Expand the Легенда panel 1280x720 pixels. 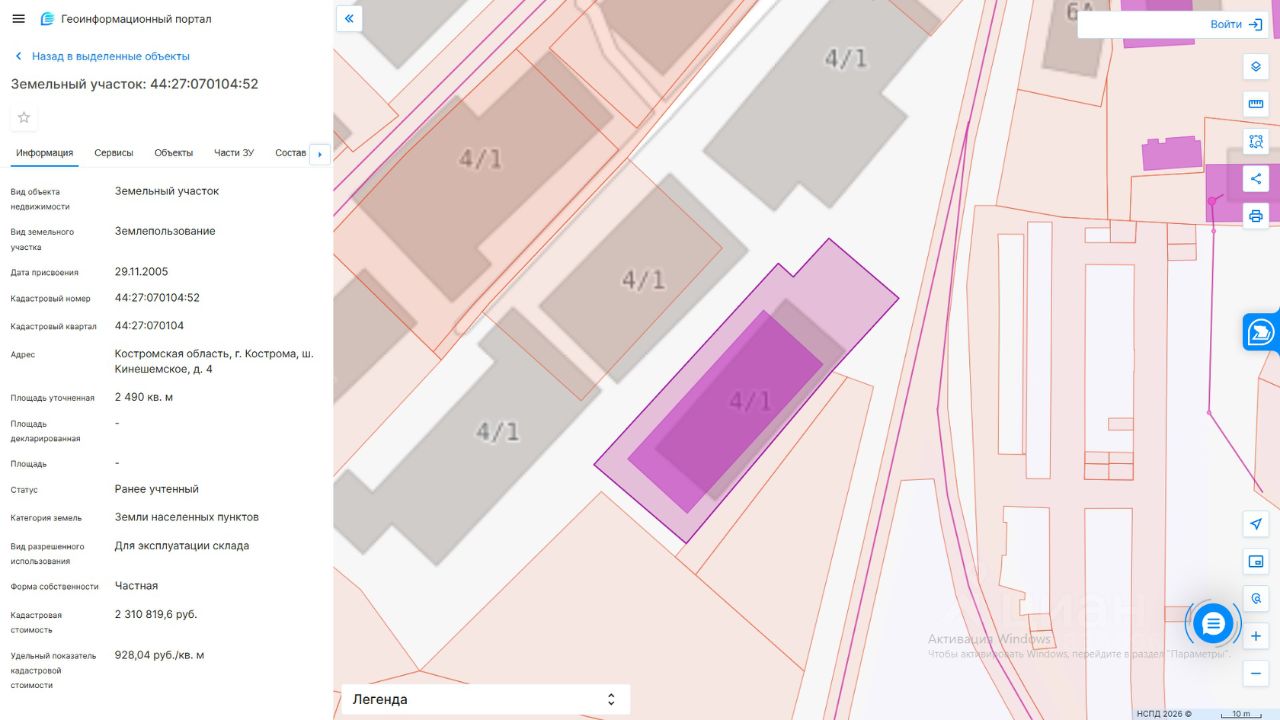point(486,699)
